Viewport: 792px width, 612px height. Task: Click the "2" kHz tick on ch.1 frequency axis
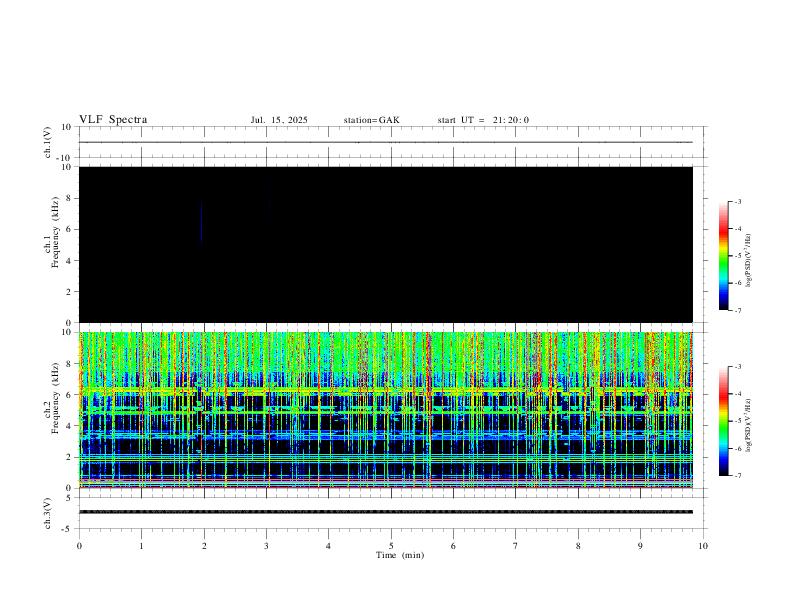click(x=69, y=292)
